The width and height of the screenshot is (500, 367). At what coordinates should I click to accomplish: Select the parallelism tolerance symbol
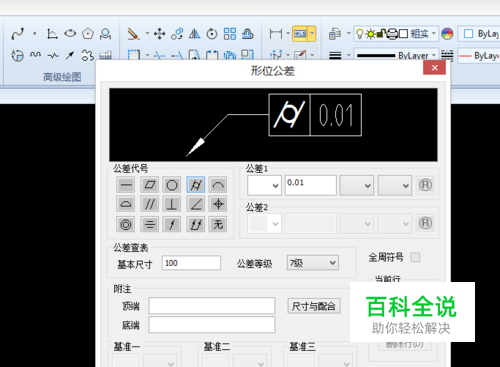(x=150, y=204)
